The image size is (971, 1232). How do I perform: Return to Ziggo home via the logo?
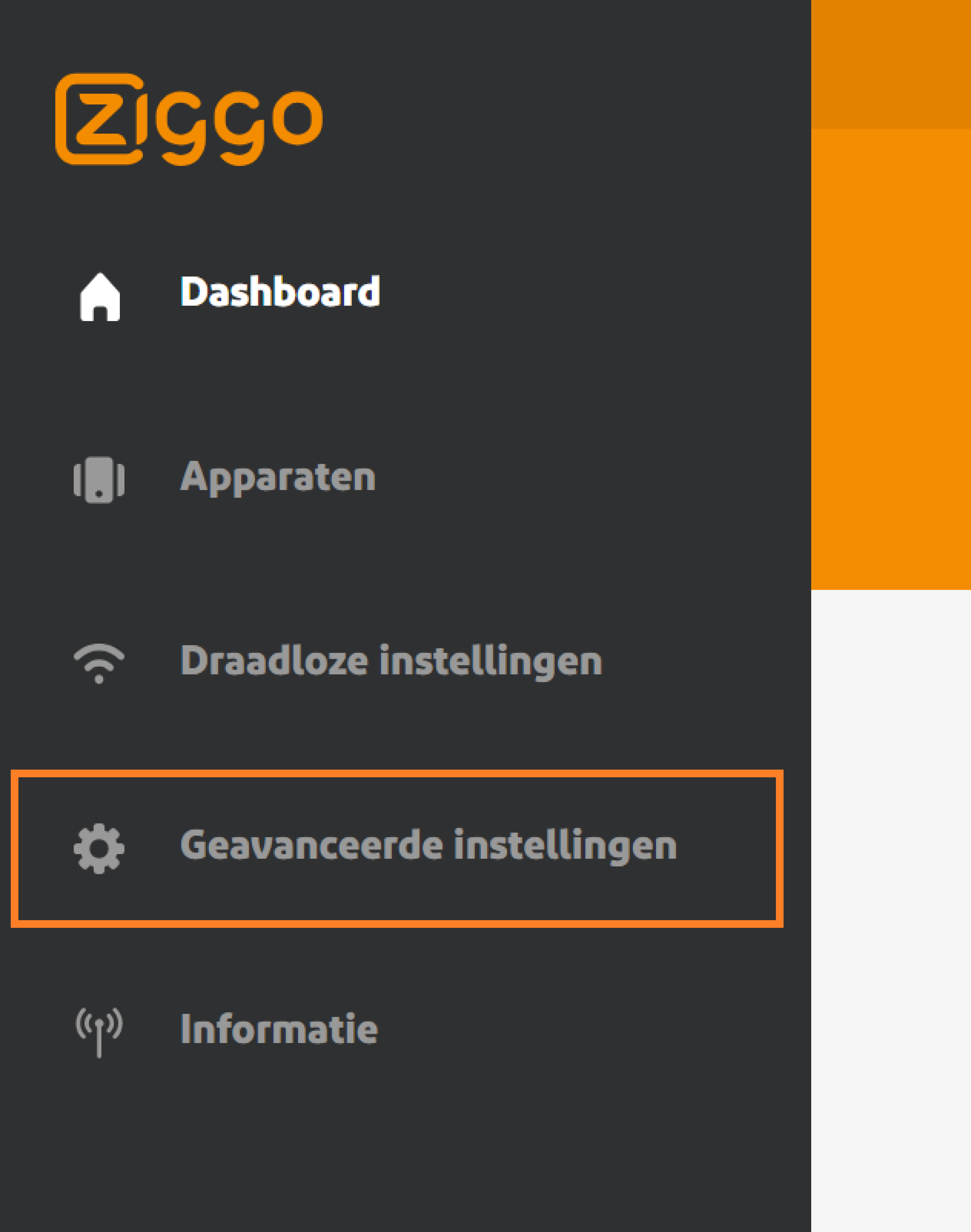click(190, 119)
